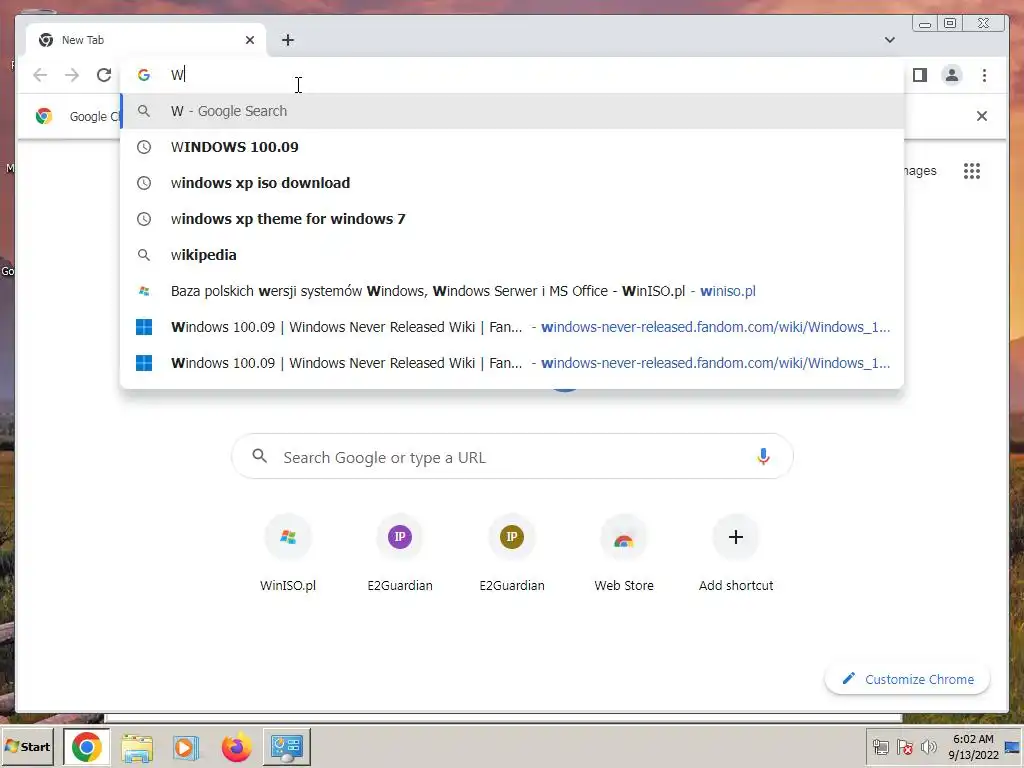Open the olive E2Guardian shortcut
This screenshot has width=1024, height=768.
tap(512, 552)
